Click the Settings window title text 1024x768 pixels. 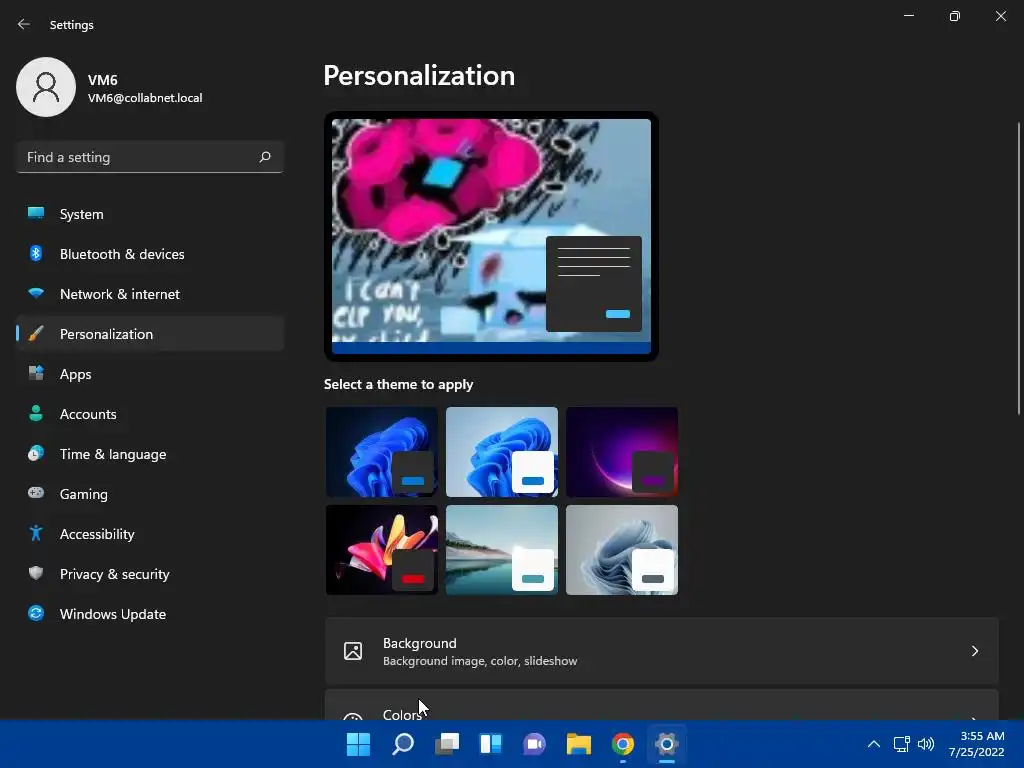point(72,25)
